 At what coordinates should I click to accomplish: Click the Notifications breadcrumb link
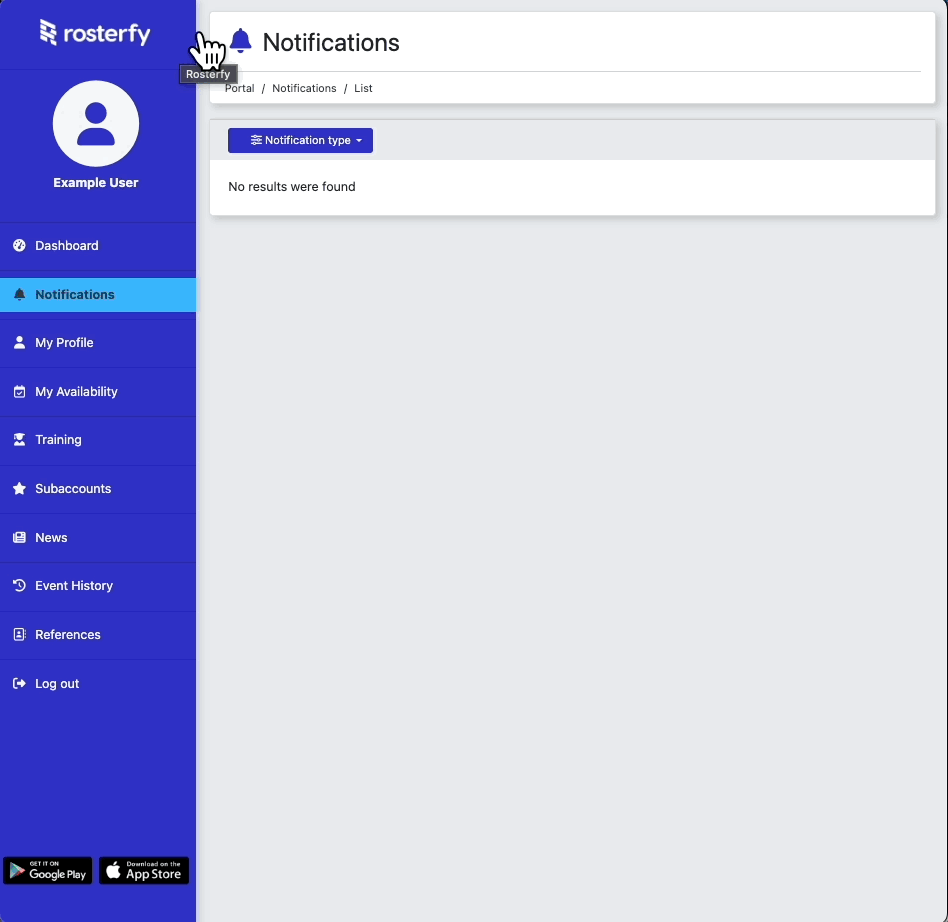pyautogui.click(x=304, y=88)
